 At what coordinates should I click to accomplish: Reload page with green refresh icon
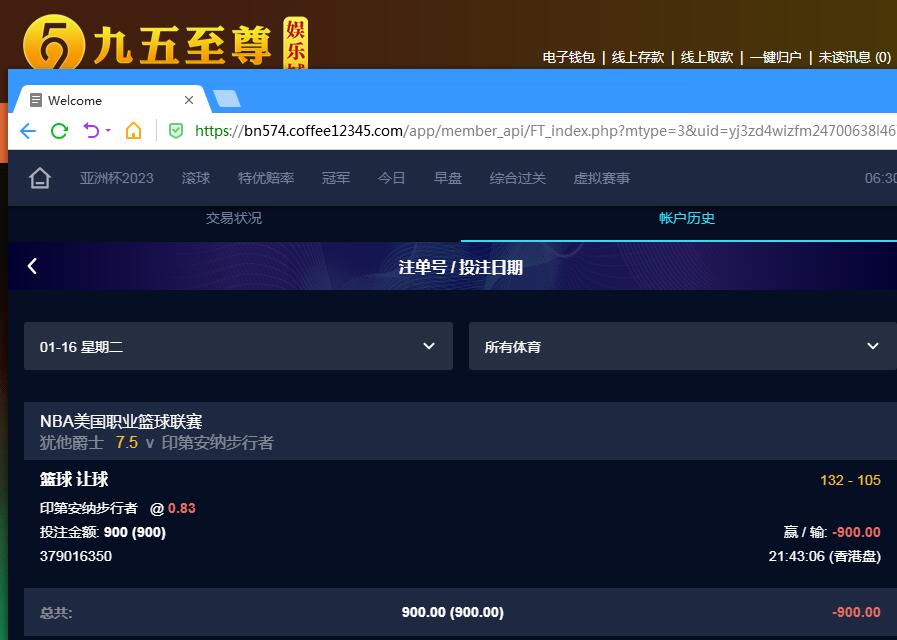tap(59, 131)
